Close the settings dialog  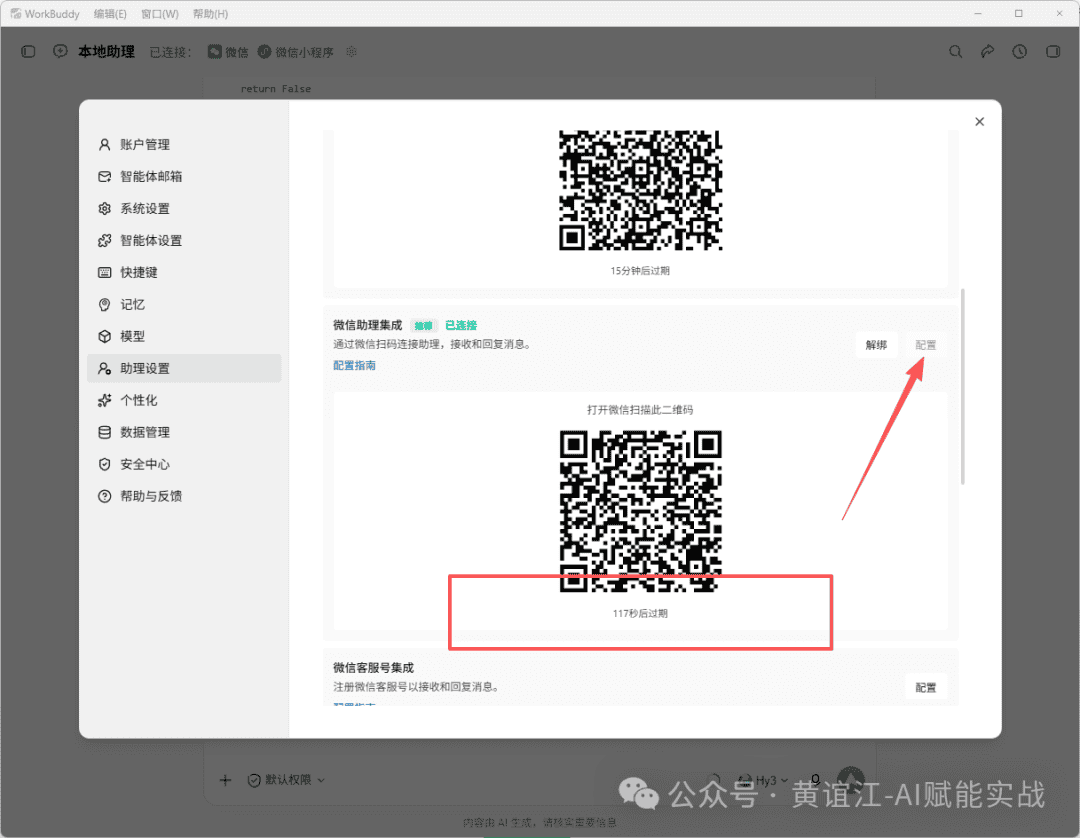click(x=979, y=122)
